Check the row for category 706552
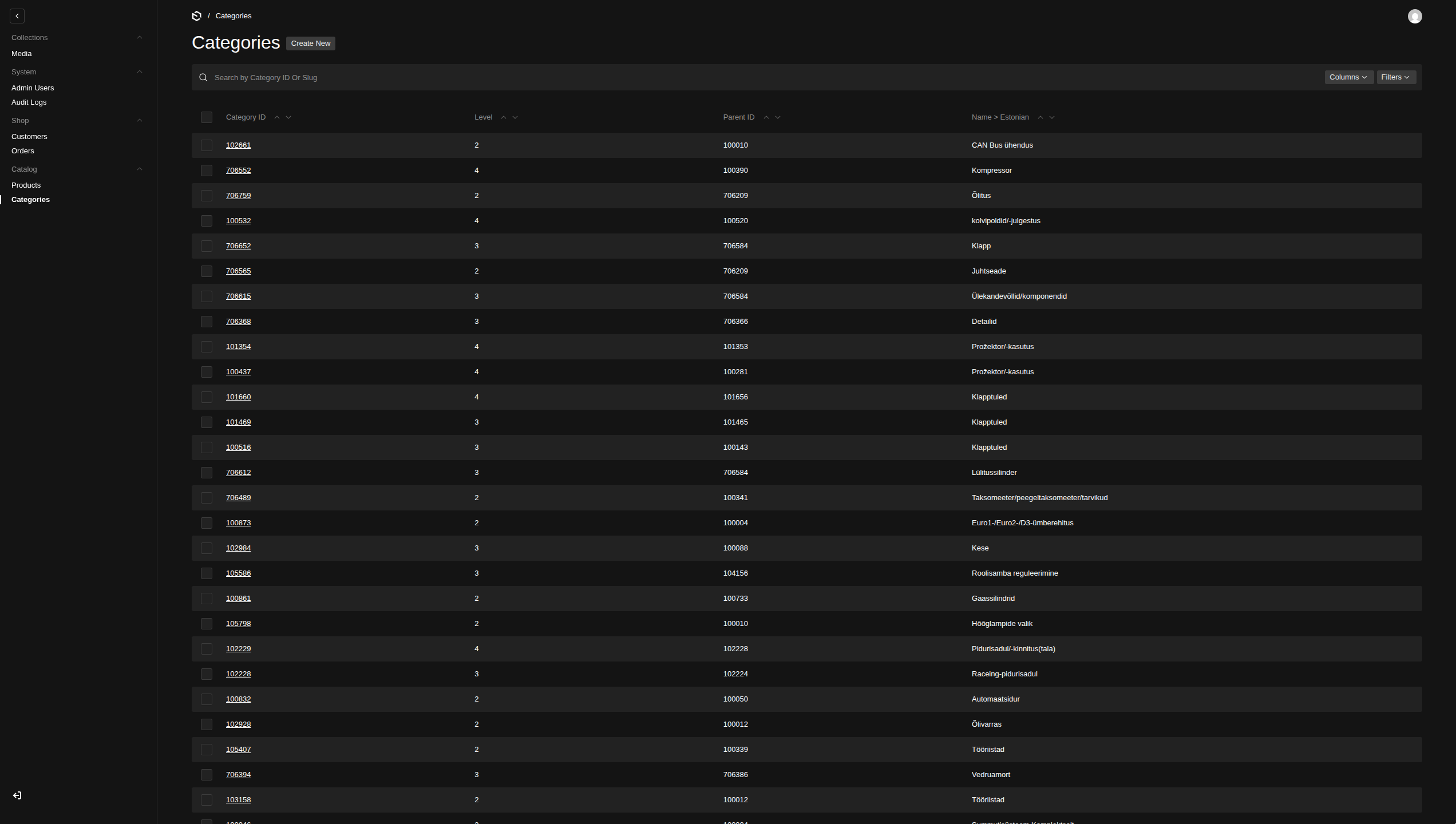This screenshot has width=1456, height=824. pyautogui.click(x=207, y=171)
